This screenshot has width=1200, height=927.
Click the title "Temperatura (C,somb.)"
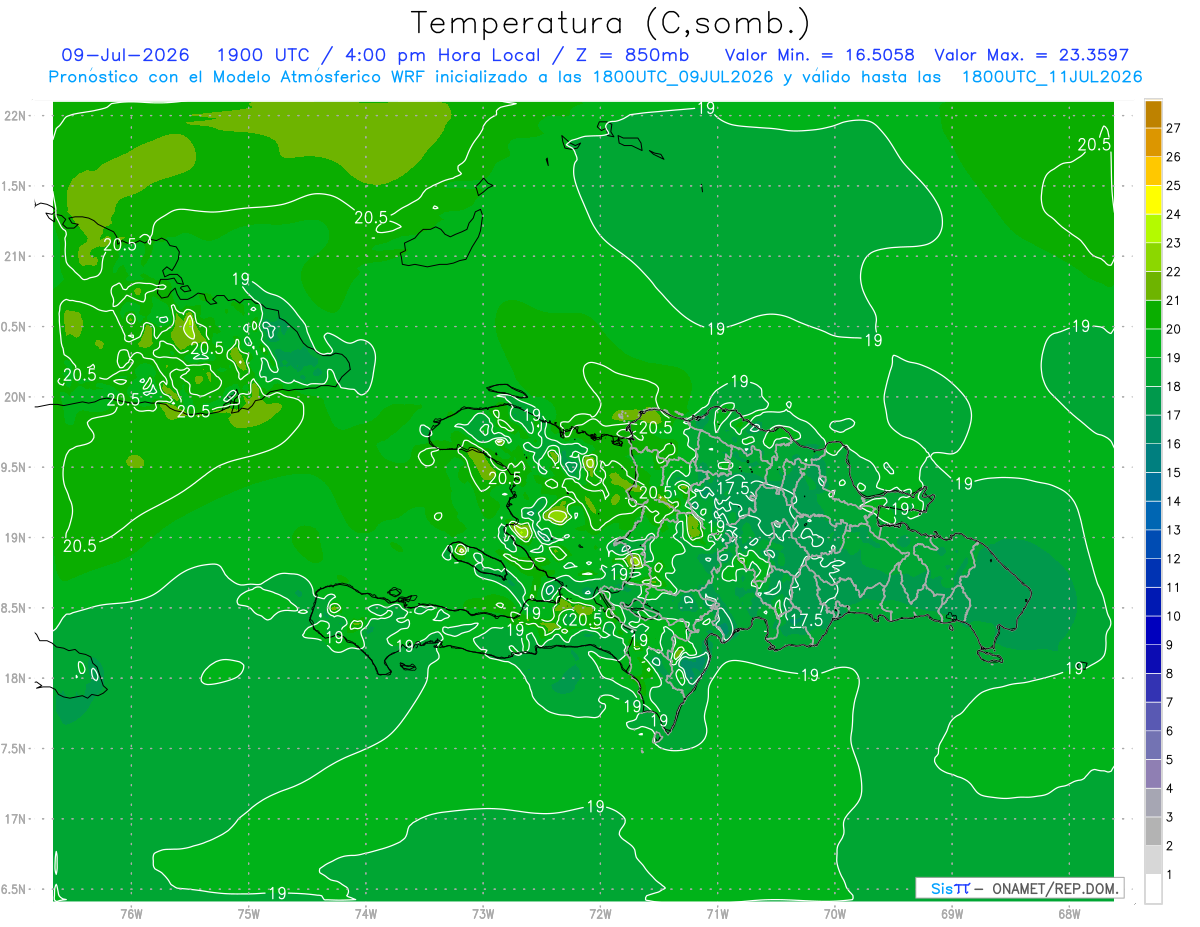point(611,24)
